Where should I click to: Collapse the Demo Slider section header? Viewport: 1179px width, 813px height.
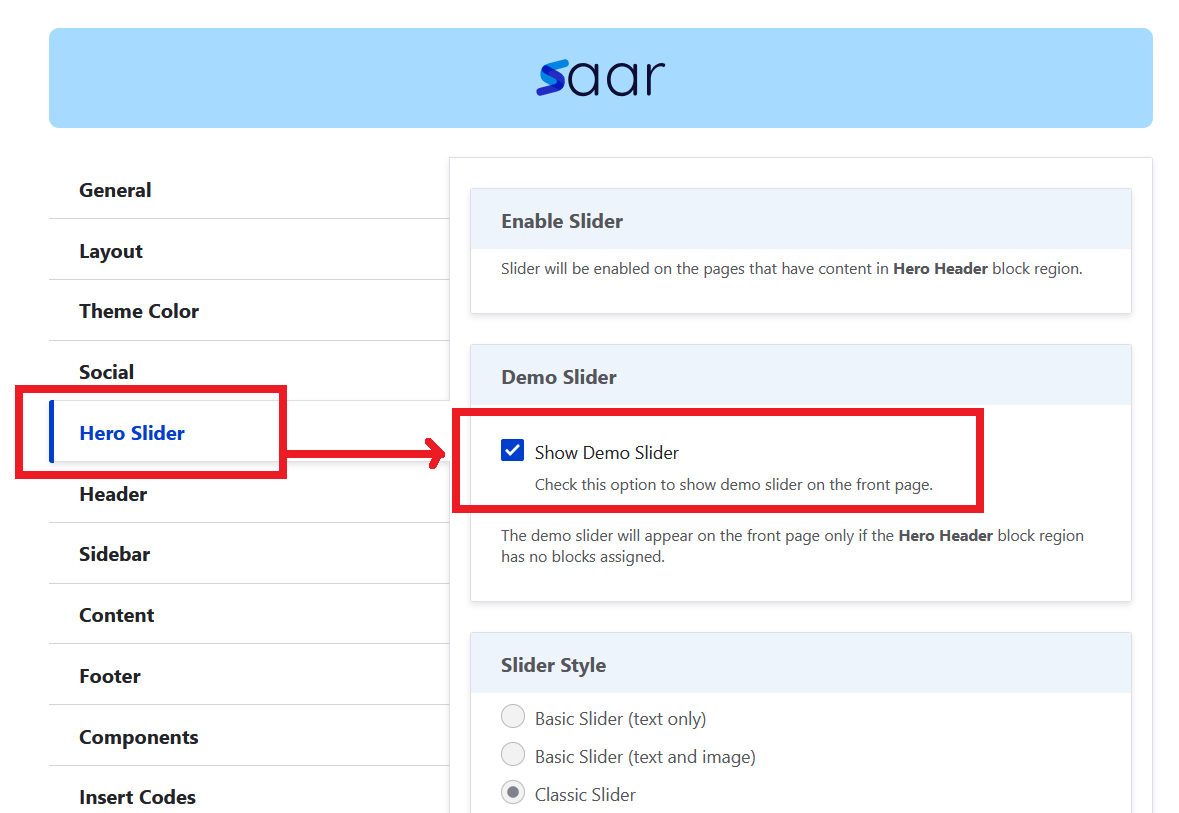559,377
